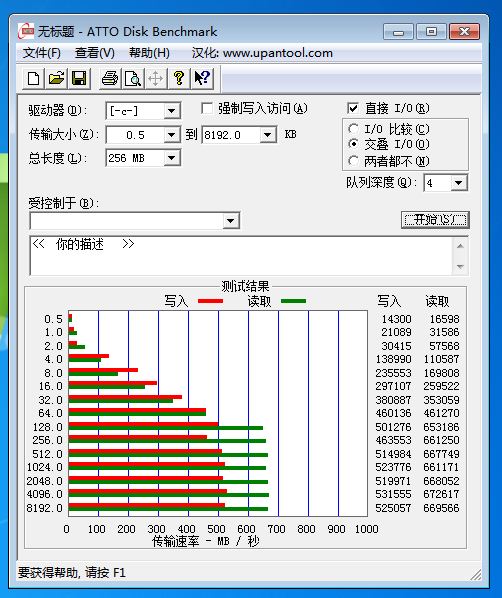Screen dimensions: 502x598
Task: Select the 两者都不 radio option
Action: click(x=353, y=161)
